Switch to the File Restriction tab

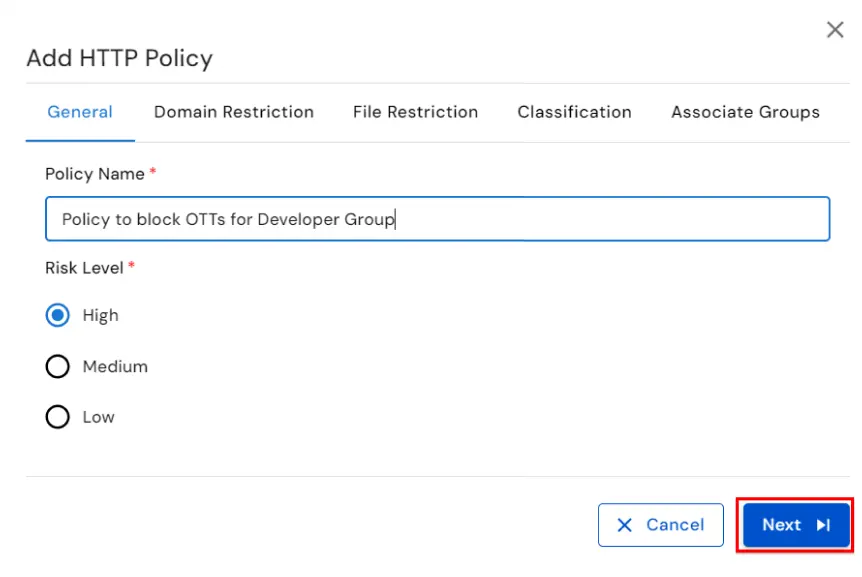click(x=415, y=112)
